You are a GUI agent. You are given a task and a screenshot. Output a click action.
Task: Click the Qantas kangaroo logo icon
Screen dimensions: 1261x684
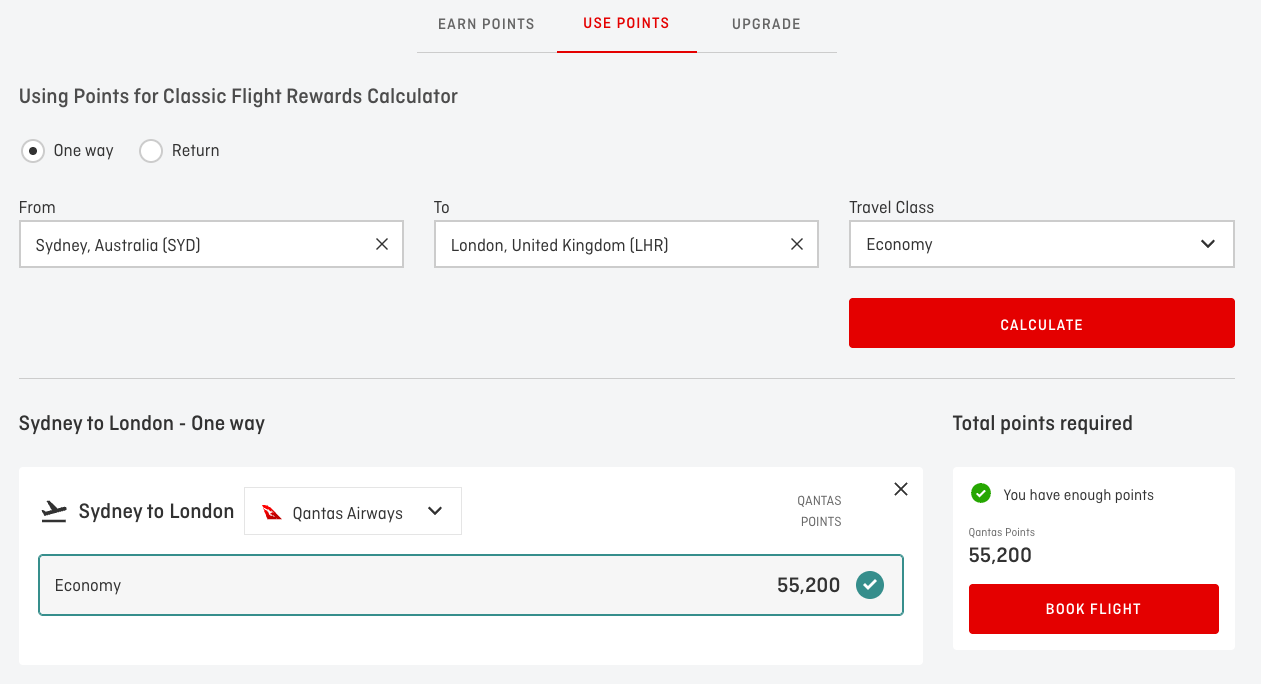272,512
